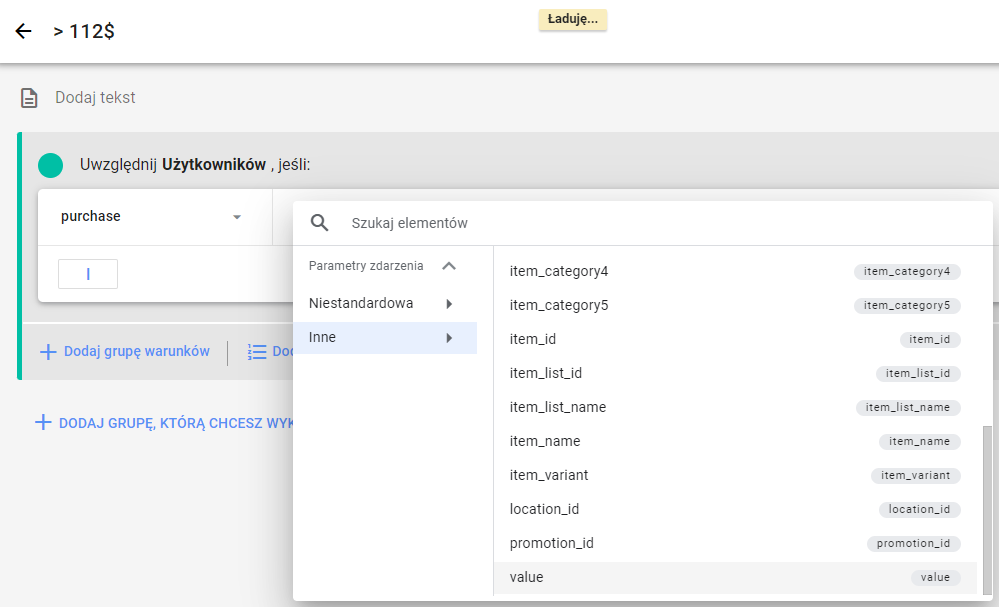The width and height of the screenshot is (999, 607).
Task: Choose the item_list_id parameter
Action: point(735,373)
